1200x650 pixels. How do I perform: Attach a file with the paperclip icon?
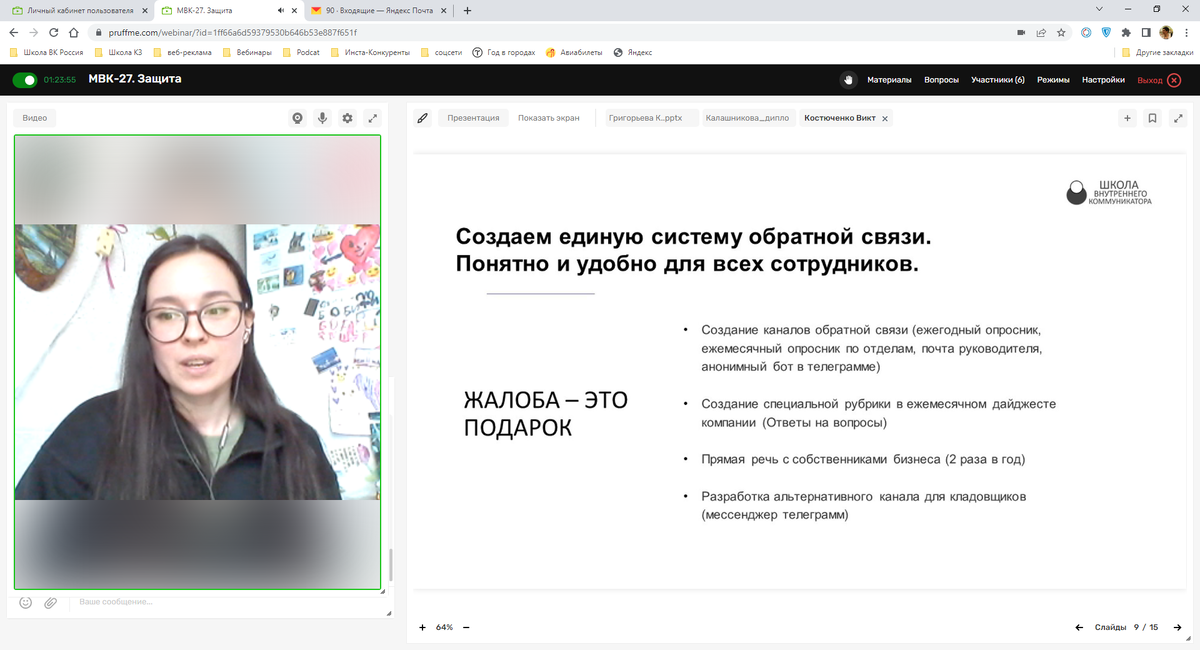tap(51, 602)
